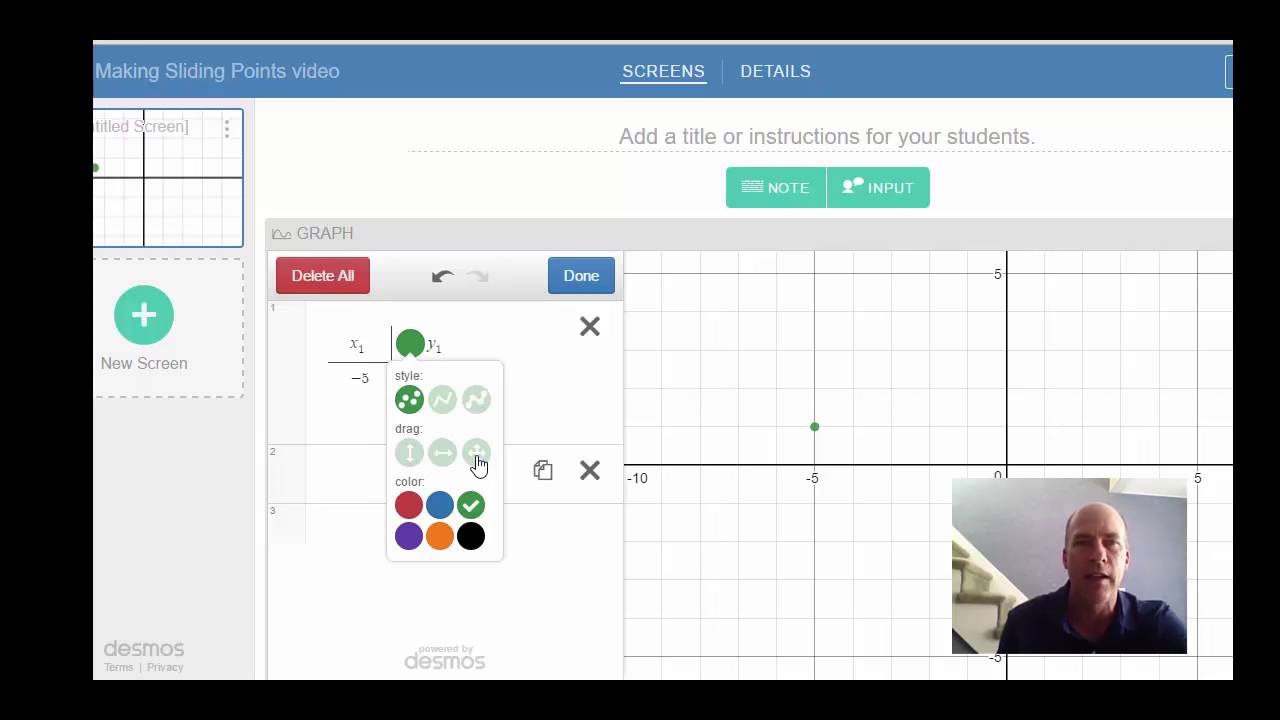The width and height of the screenshot is (1280, 720).
Task: Pick the red color swatch
Action: 409,505
